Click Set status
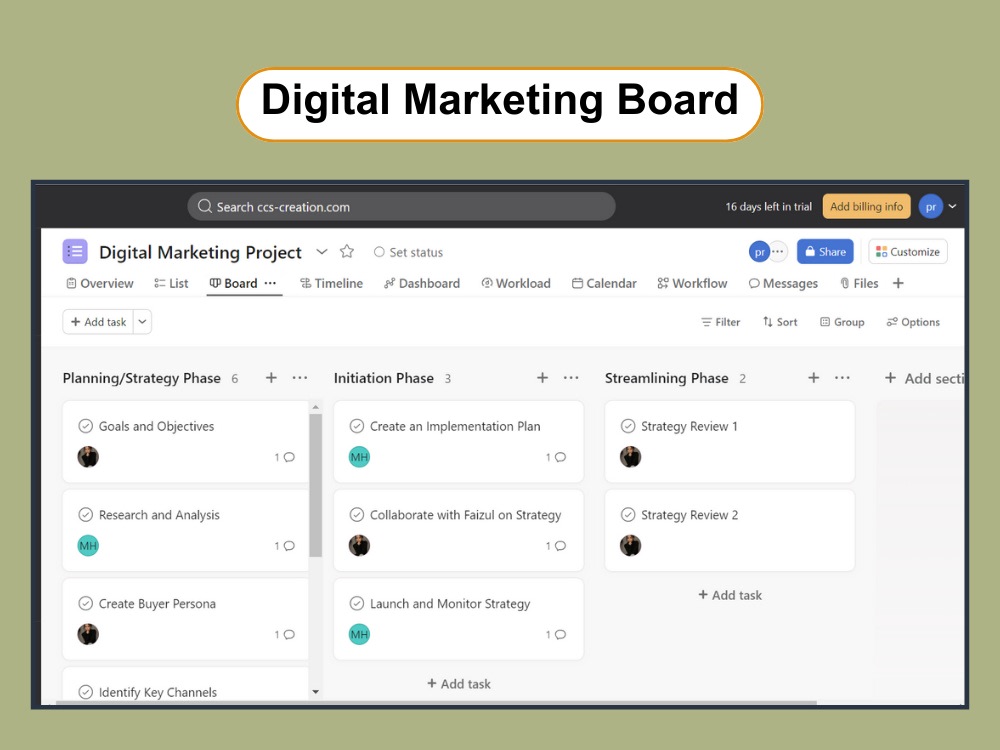The width and height of the screenshot is (1000, 750). [408, 252]
